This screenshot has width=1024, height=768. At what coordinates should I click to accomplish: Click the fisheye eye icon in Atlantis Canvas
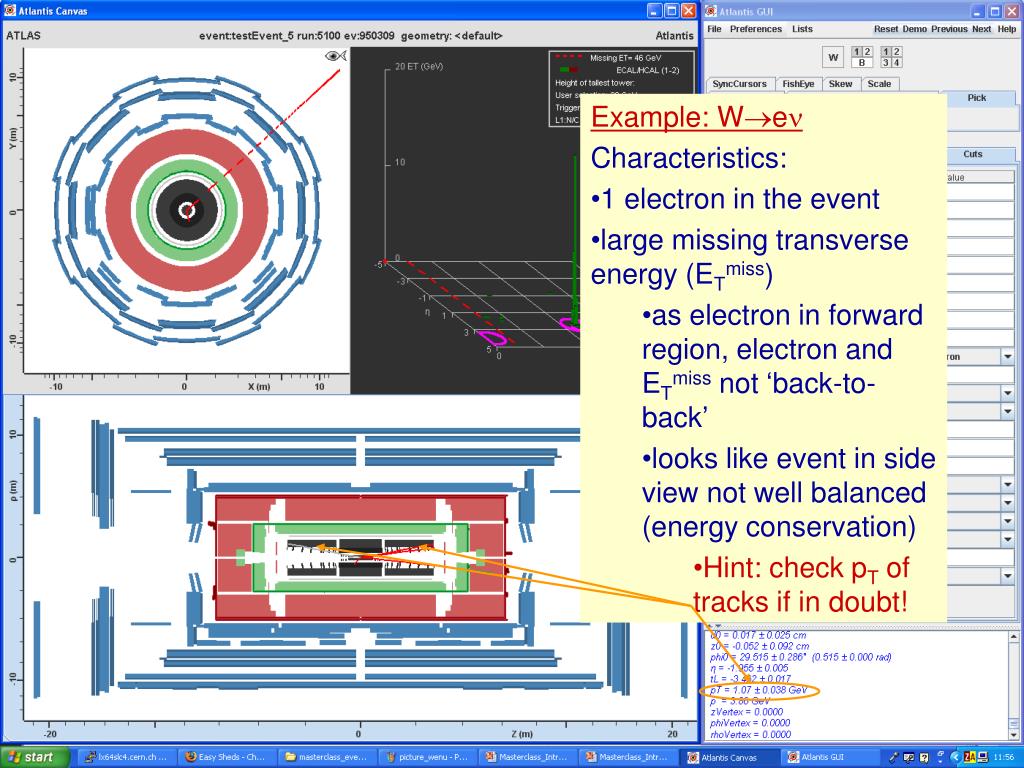(336, 56)
